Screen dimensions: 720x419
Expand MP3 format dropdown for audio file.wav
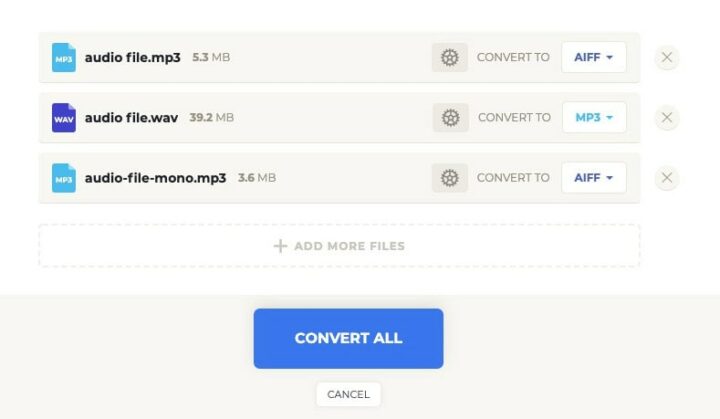point(594,118)
